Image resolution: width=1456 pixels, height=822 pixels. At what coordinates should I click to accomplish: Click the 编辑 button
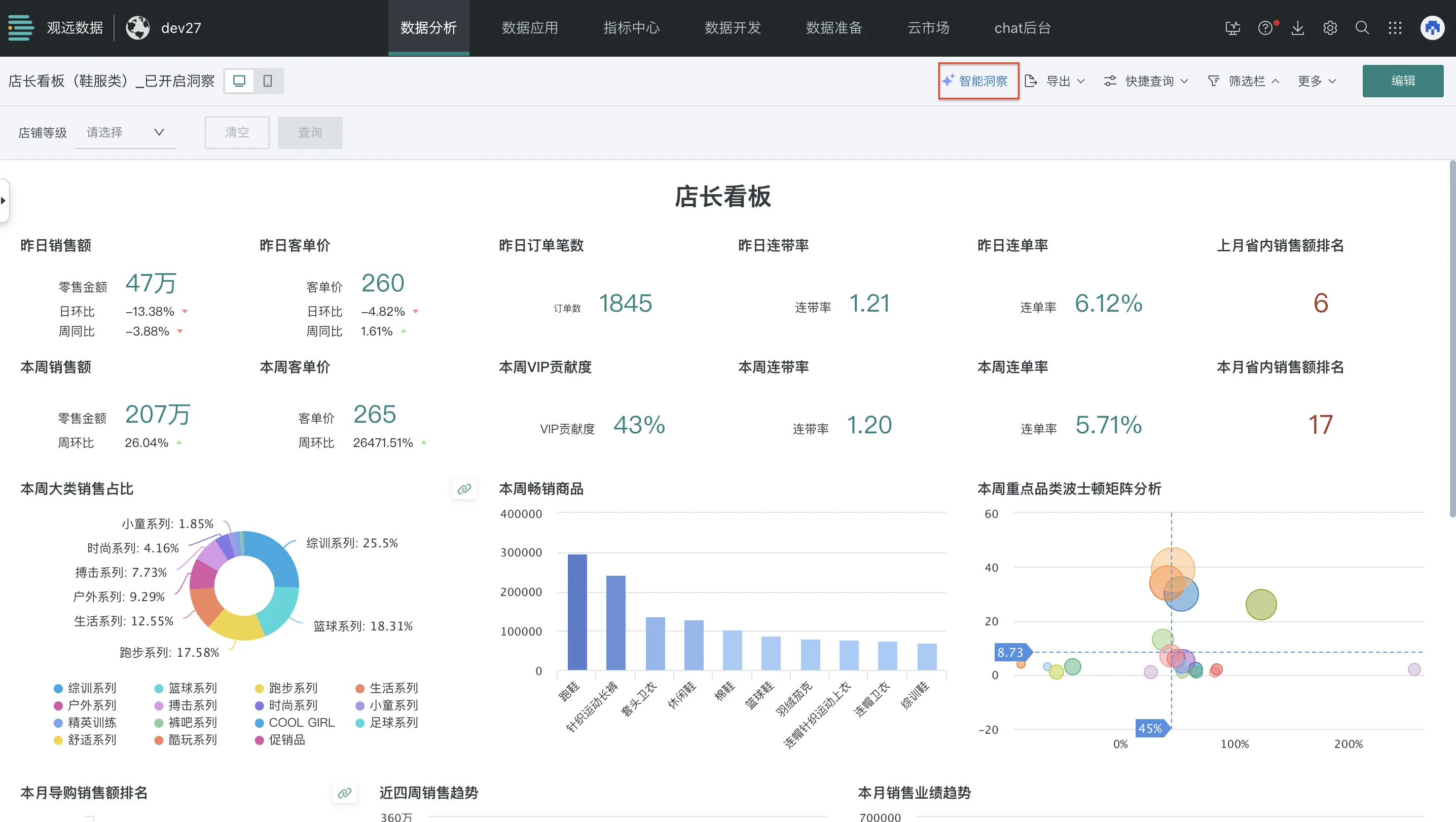(x=1402, y=81)
